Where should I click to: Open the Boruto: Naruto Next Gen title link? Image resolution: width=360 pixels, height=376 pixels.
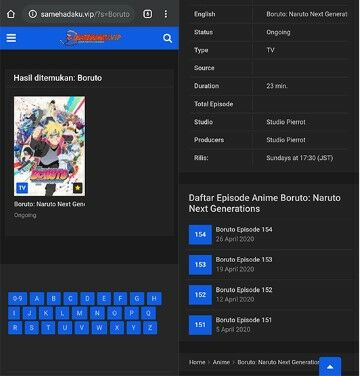49,204
